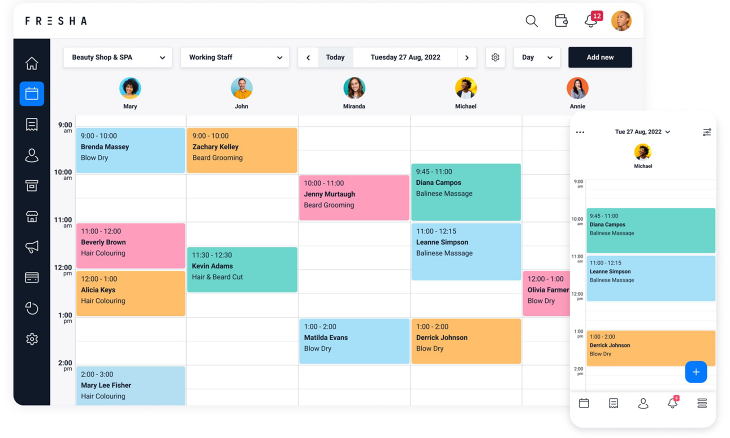The image size is (730, 438).
Task: Click the Today button
Action: tap(335, 57)
